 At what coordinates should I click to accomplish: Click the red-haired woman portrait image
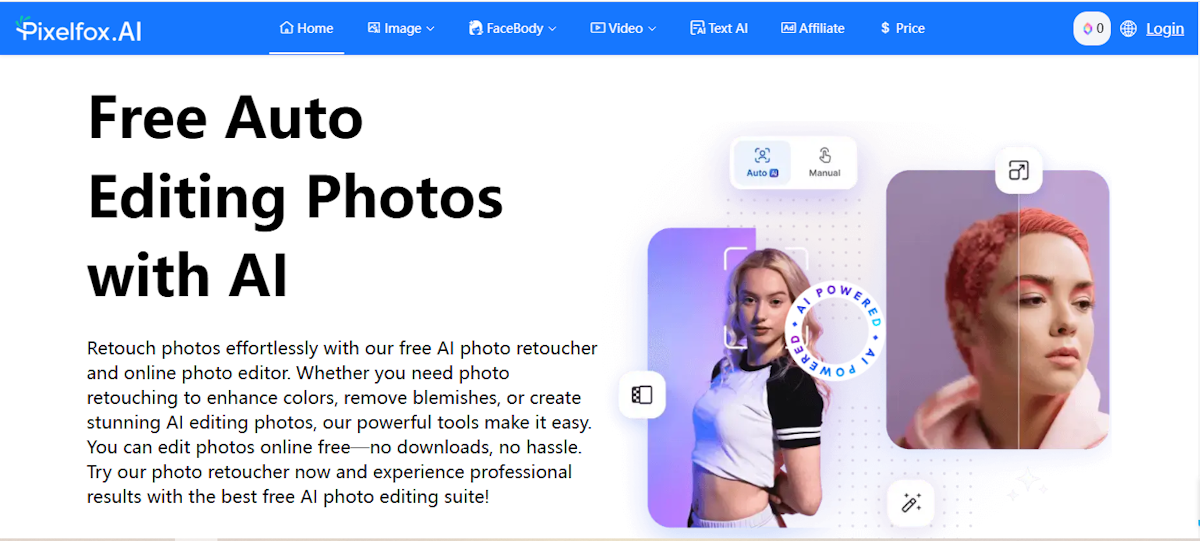tap(998, 310)
